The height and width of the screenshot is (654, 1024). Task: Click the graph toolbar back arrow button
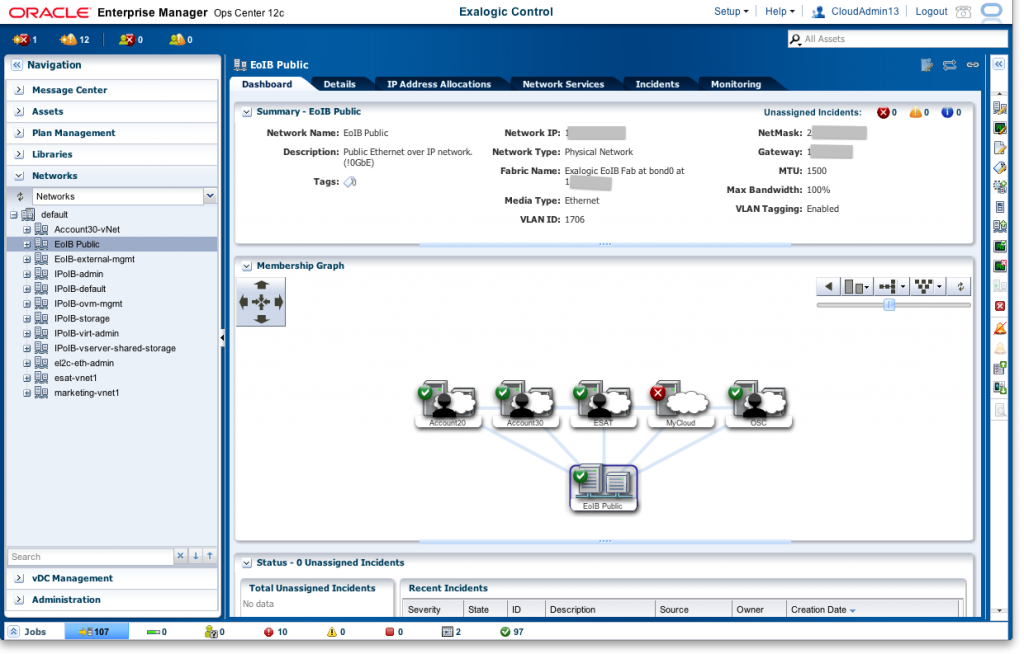point(828,286)
